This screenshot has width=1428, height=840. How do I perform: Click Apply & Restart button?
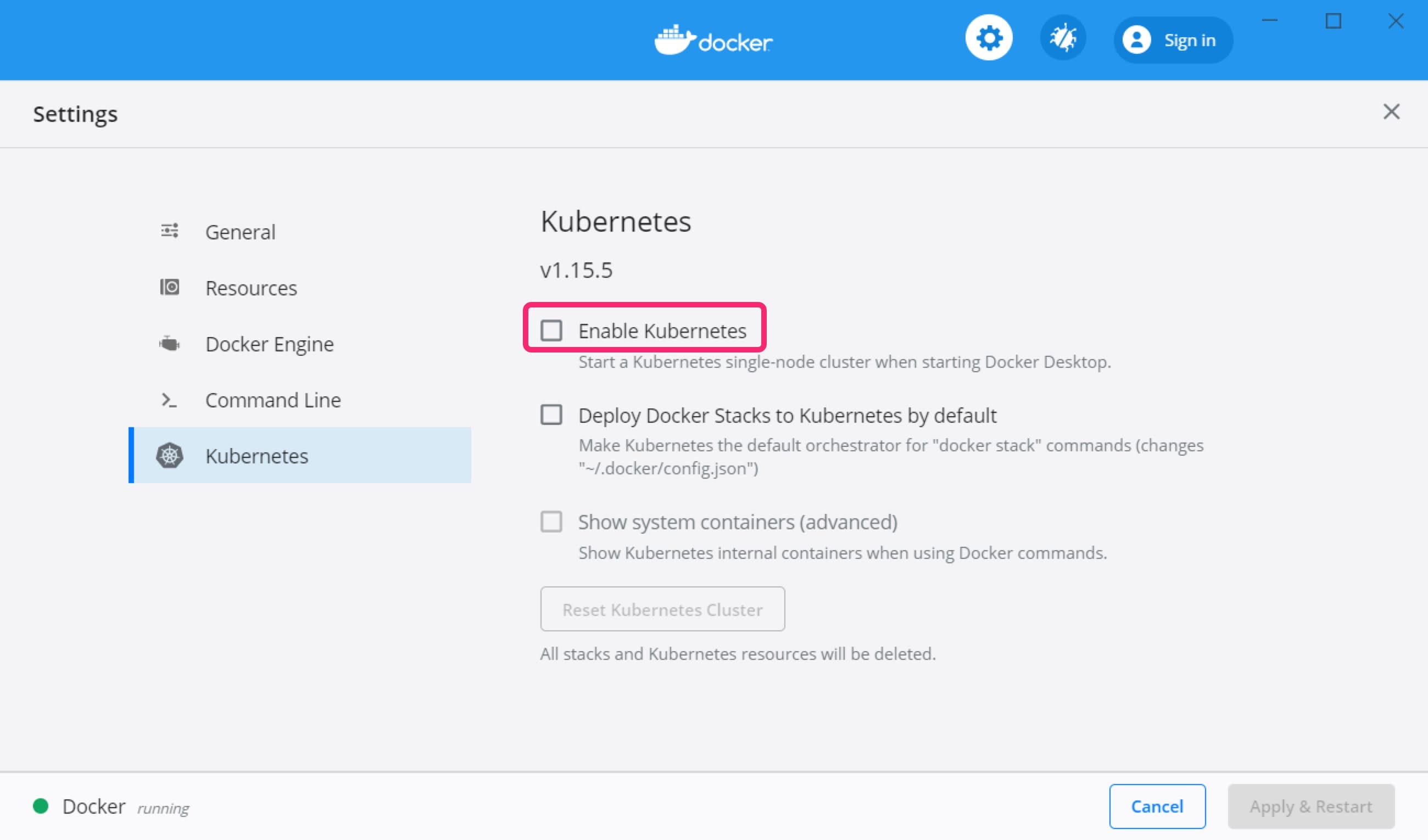1310,805
